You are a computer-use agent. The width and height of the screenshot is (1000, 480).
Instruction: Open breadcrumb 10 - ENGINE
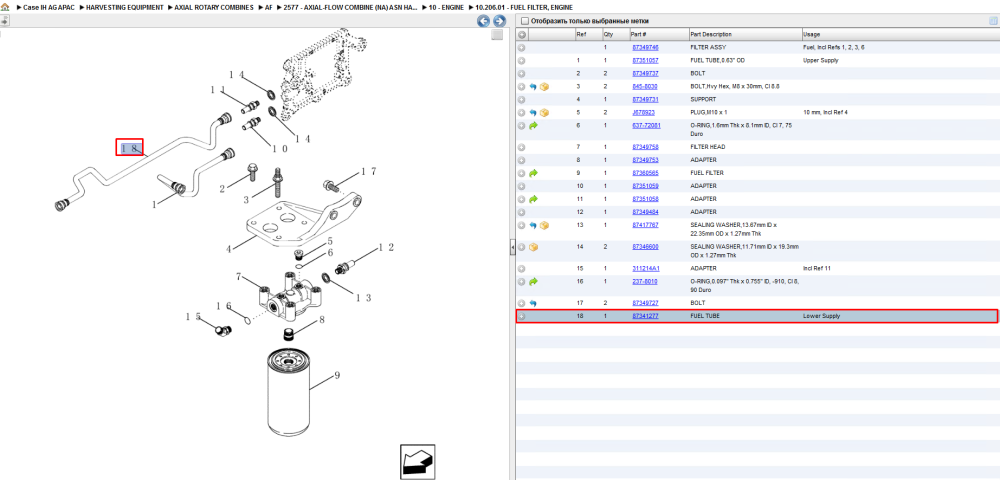[446, 8]
